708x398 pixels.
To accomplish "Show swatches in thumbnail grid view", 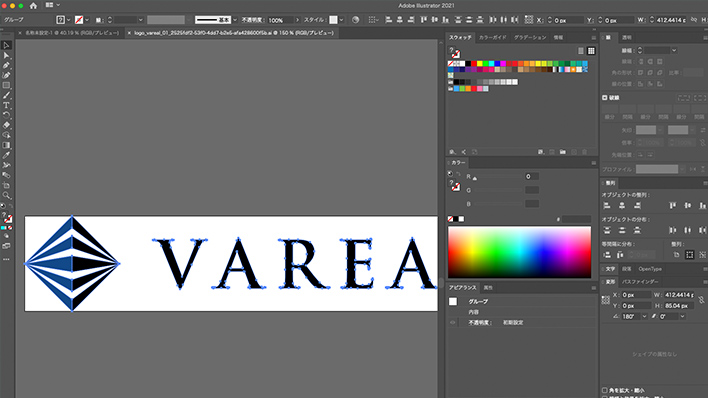I will click(591, 51).
